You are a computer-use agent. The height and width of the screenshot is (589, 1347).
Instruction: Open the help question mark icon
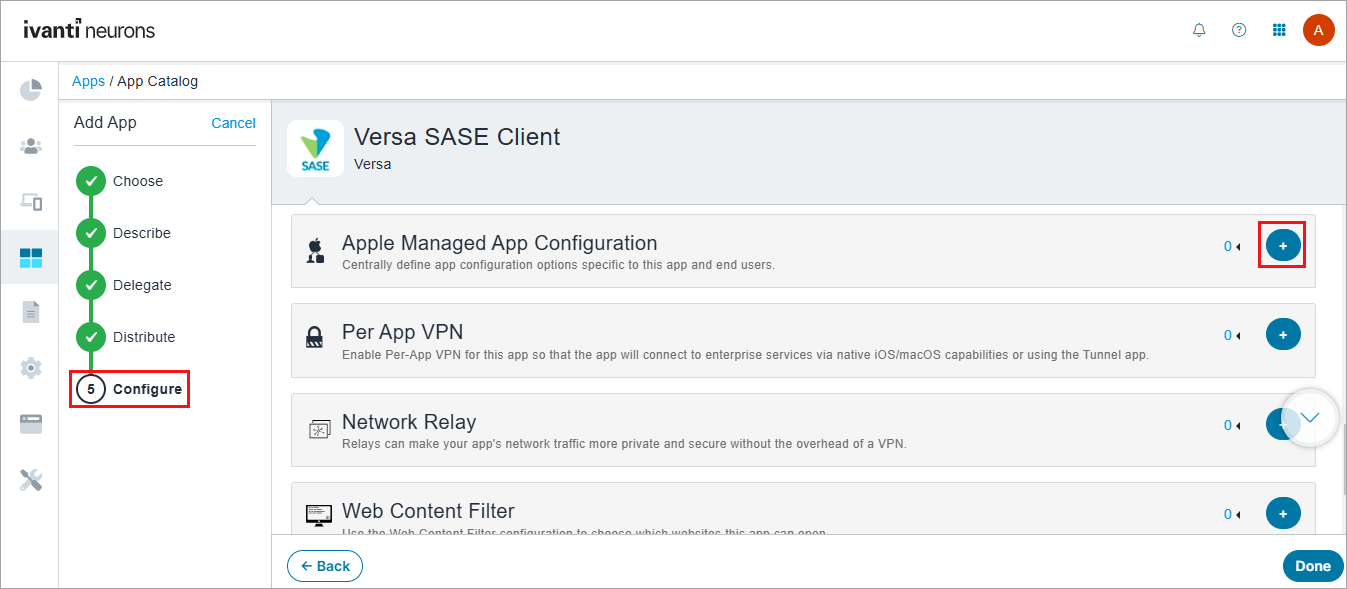[1239, 30]
